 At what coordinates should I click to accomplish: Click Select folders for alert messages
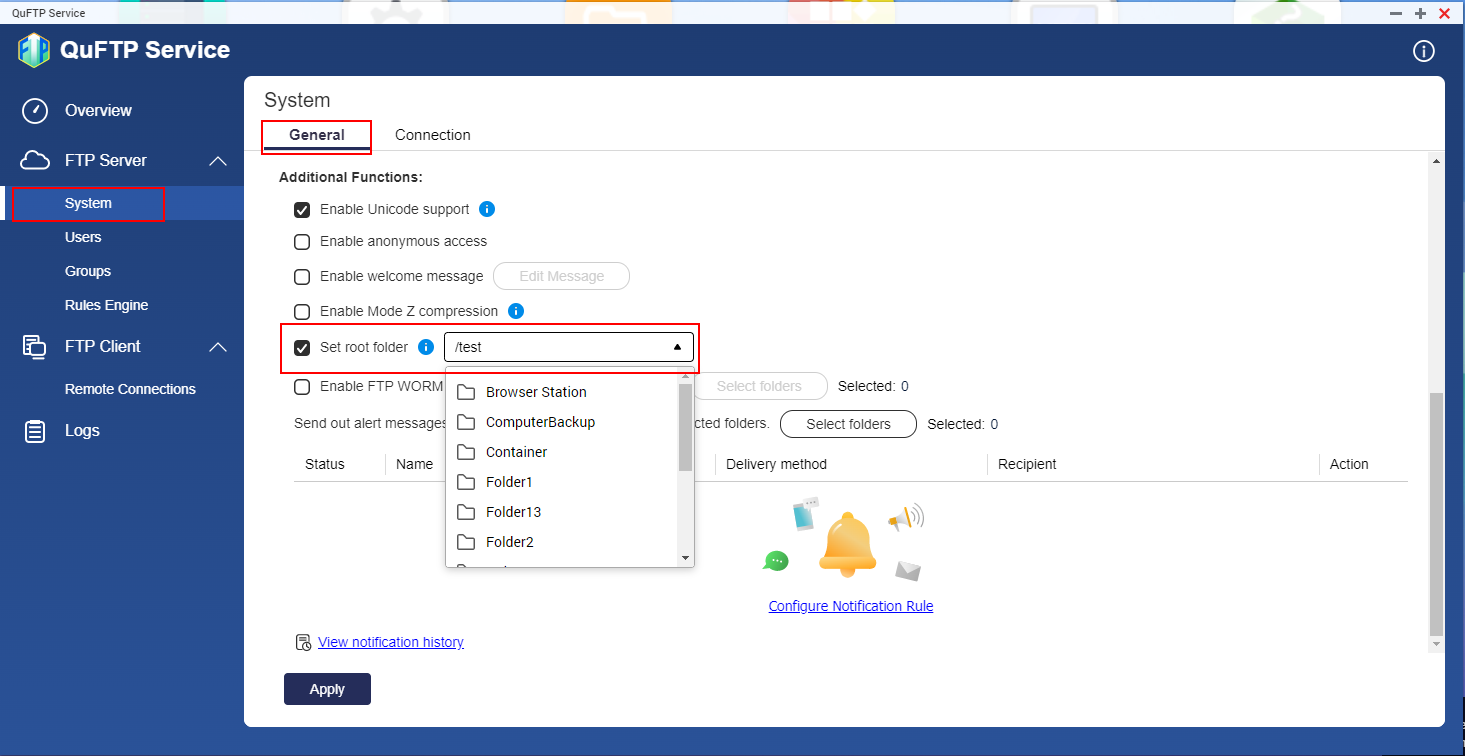point(848,424)
